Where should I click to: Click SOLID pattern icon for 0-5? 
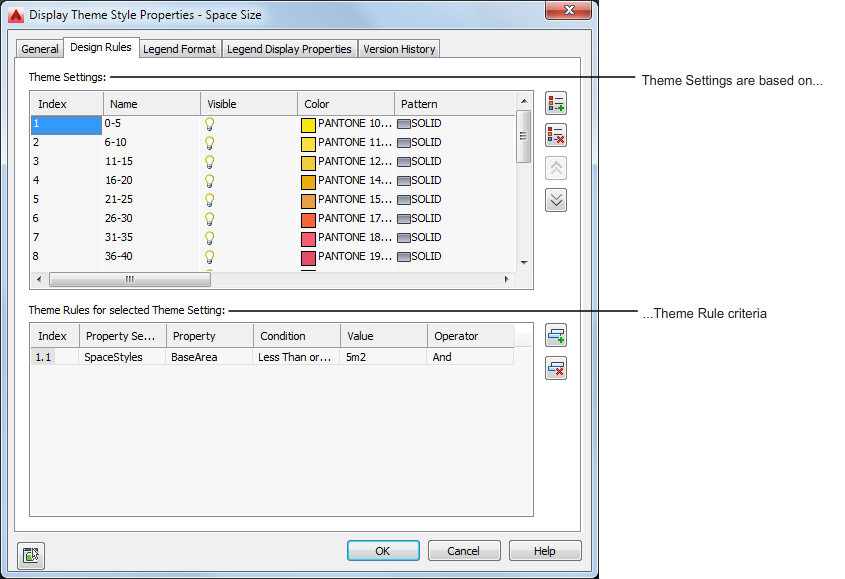tap(404, 124)
